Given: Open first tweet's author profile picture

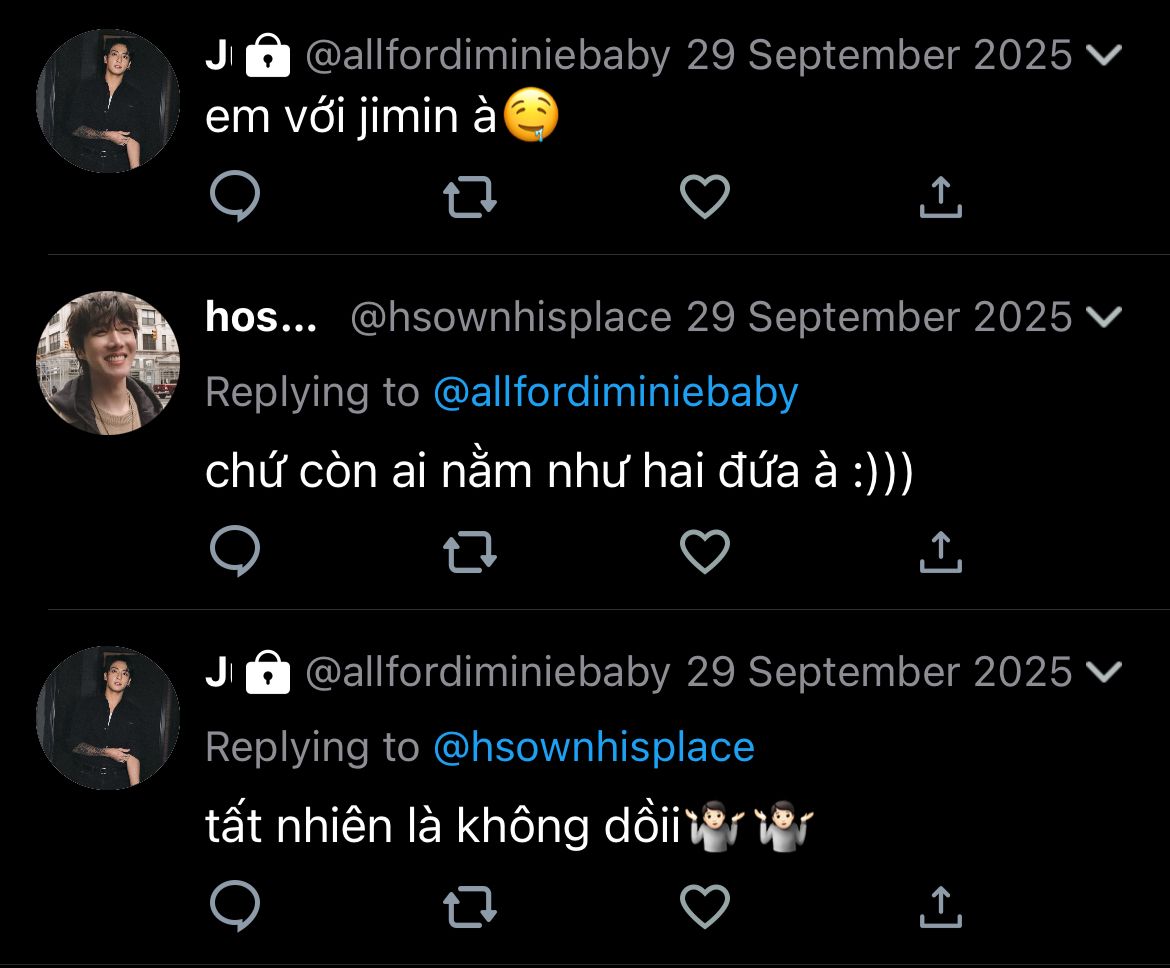Looking at the screenshot, I should coord(108,100).
